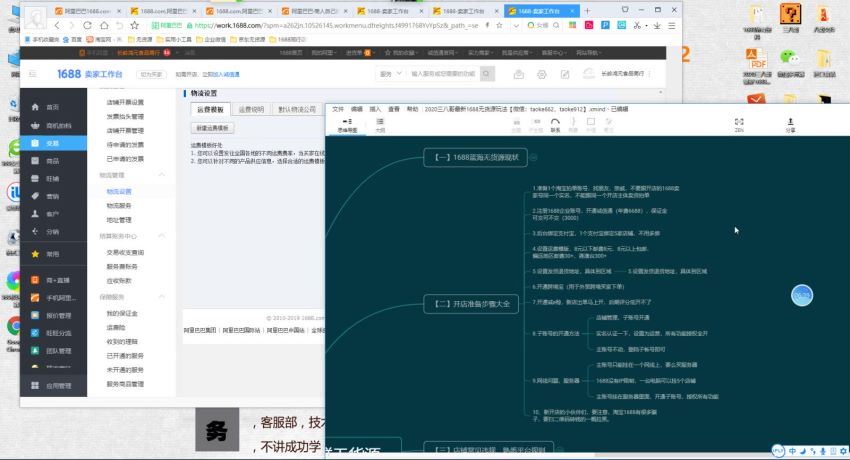Select 交易 in the dark sidebar

[53, 143]
